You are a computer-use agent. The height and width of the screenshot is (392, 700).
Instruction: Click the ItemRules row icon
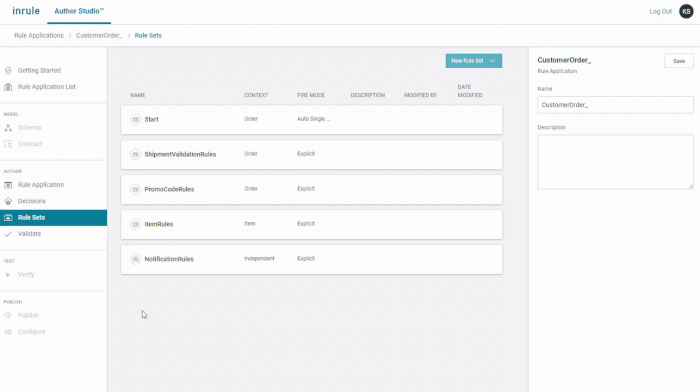(135, 224)
